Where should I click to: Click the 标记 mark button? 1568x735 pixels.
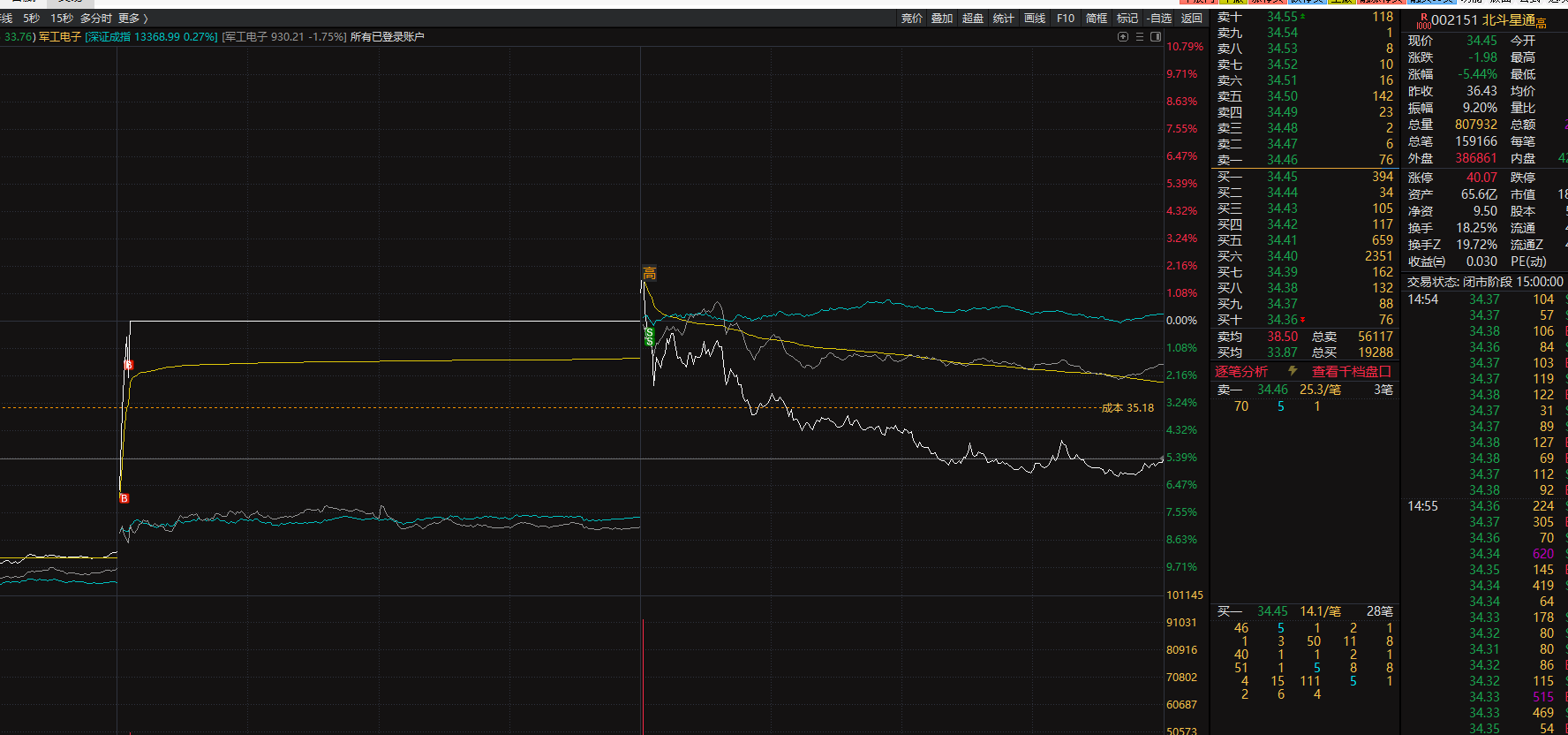click(x=1127, y=18)
